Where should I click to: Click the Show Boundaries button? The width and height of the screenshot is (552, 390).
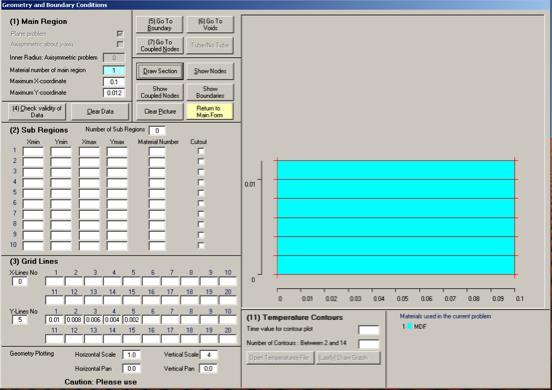[x=210, y=92]
